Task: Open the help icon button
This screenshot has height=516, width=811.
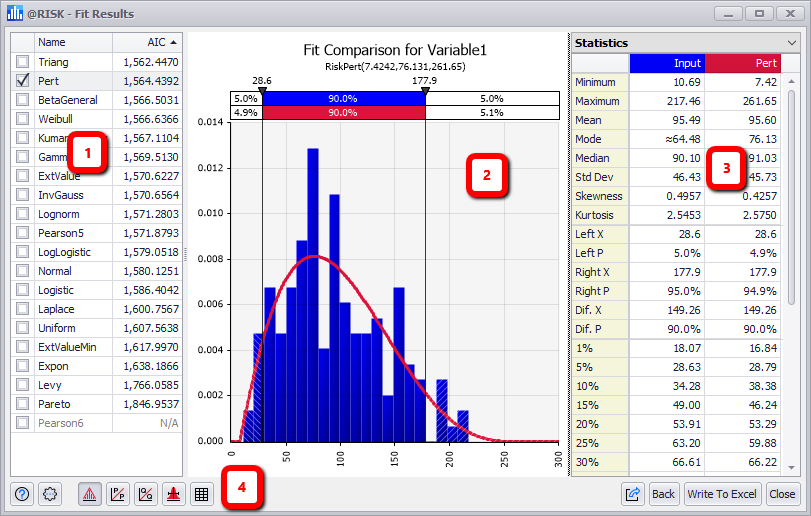Action: [x=23, y=493]
